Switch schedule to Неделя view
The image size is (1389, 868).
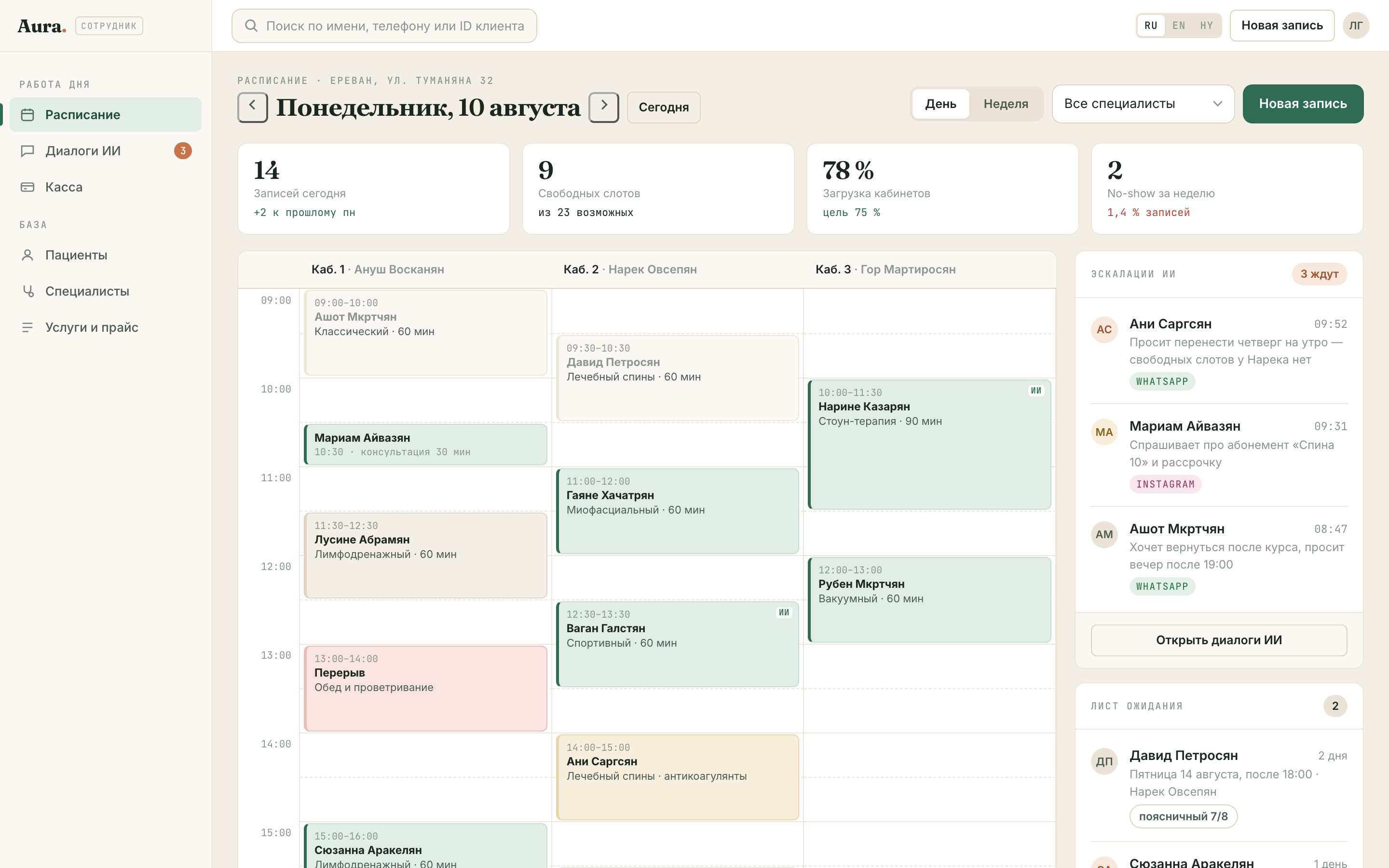coord(1006,104)
